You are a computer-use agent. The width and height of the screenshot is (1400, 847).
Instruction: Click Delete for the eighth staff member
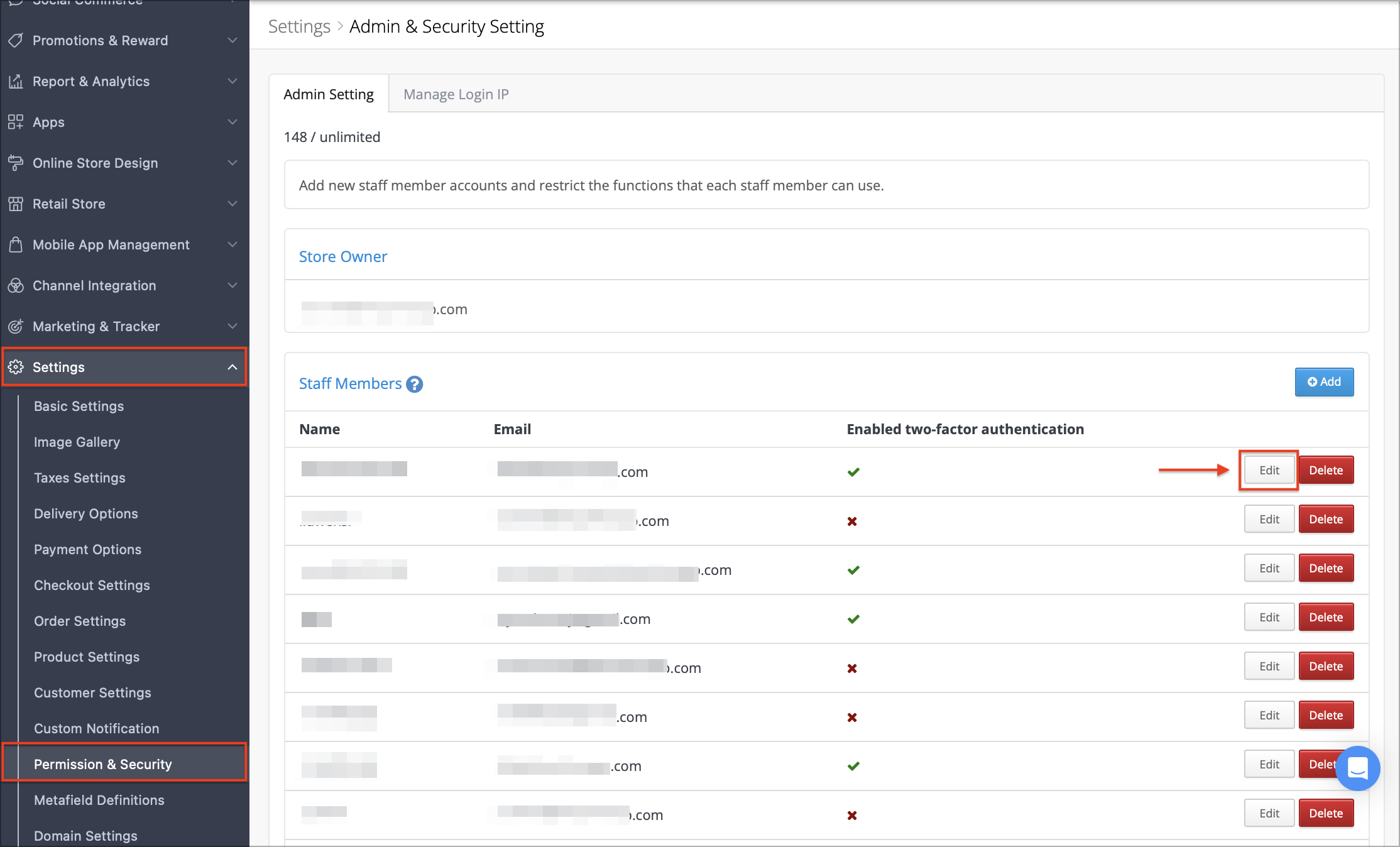point(1326,813)
